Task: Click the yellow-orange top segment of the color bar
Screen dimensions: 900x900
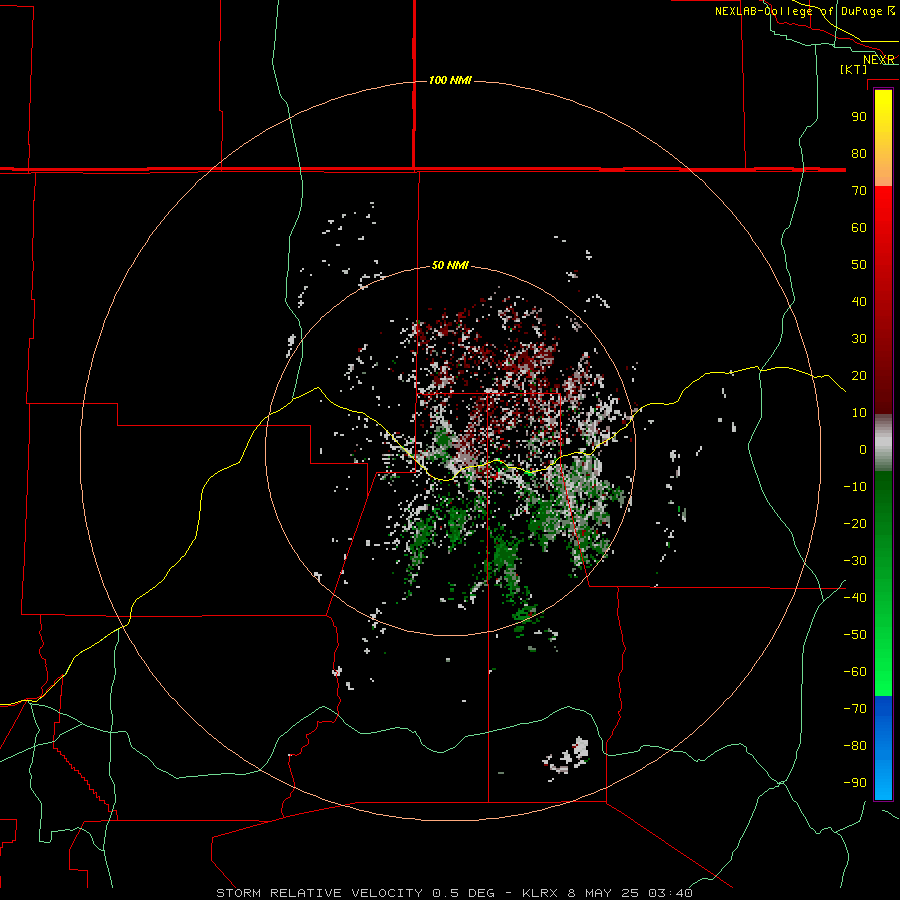Action: (883, 138)
